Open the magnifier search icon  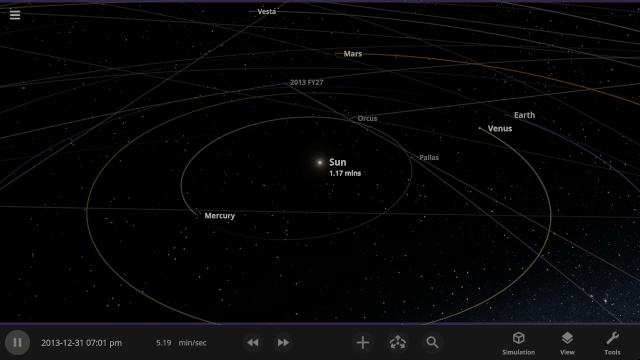click(x=432, y=342)
